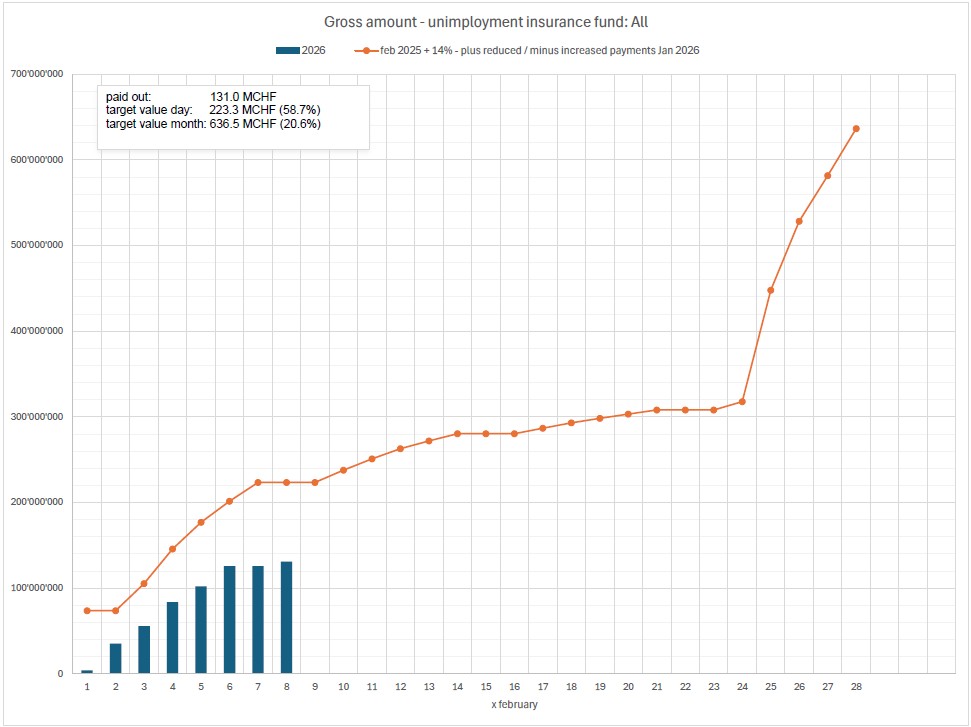Click the blue 2026 legend swatch

pyautogui.click(x=285, y=50)
